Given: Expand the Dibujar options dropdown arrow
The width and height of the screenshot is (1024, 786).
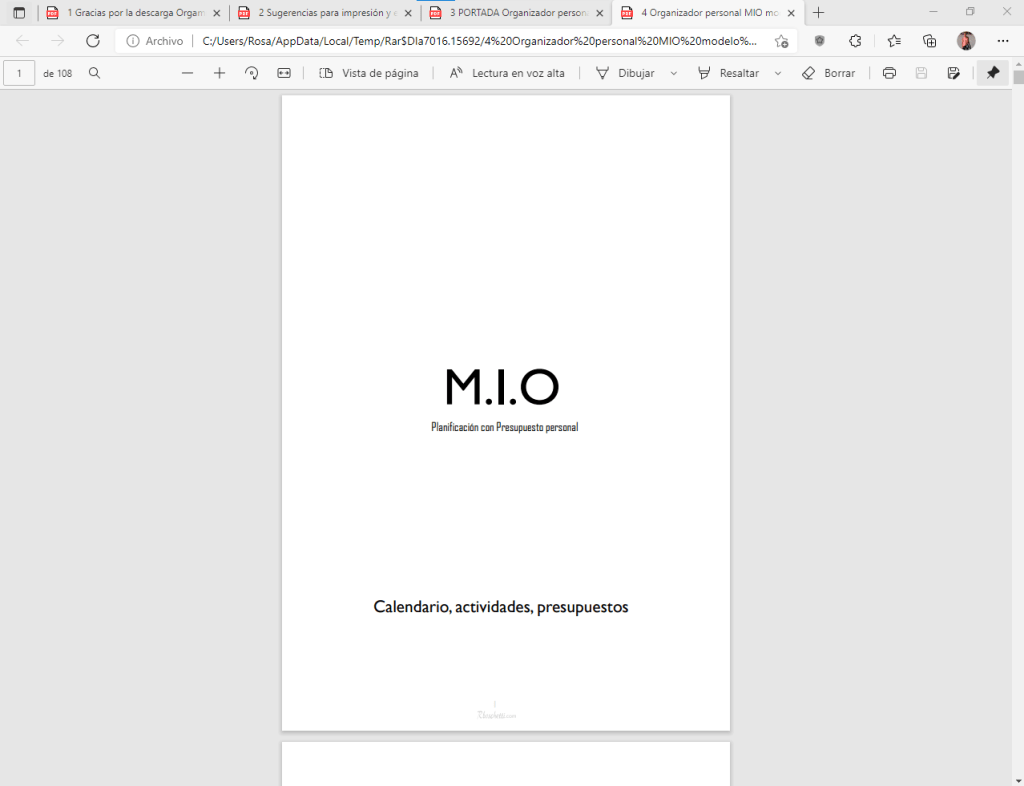Looking at the screenshot, I should click(673, 73).
